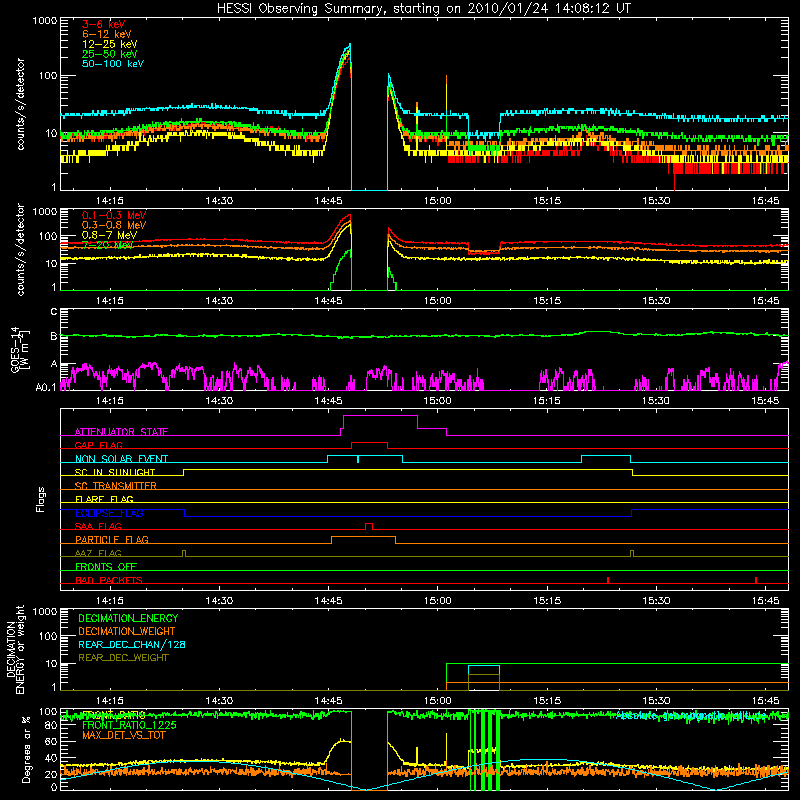Click the counts/s/detector title of the top panel

coord(20,104)
